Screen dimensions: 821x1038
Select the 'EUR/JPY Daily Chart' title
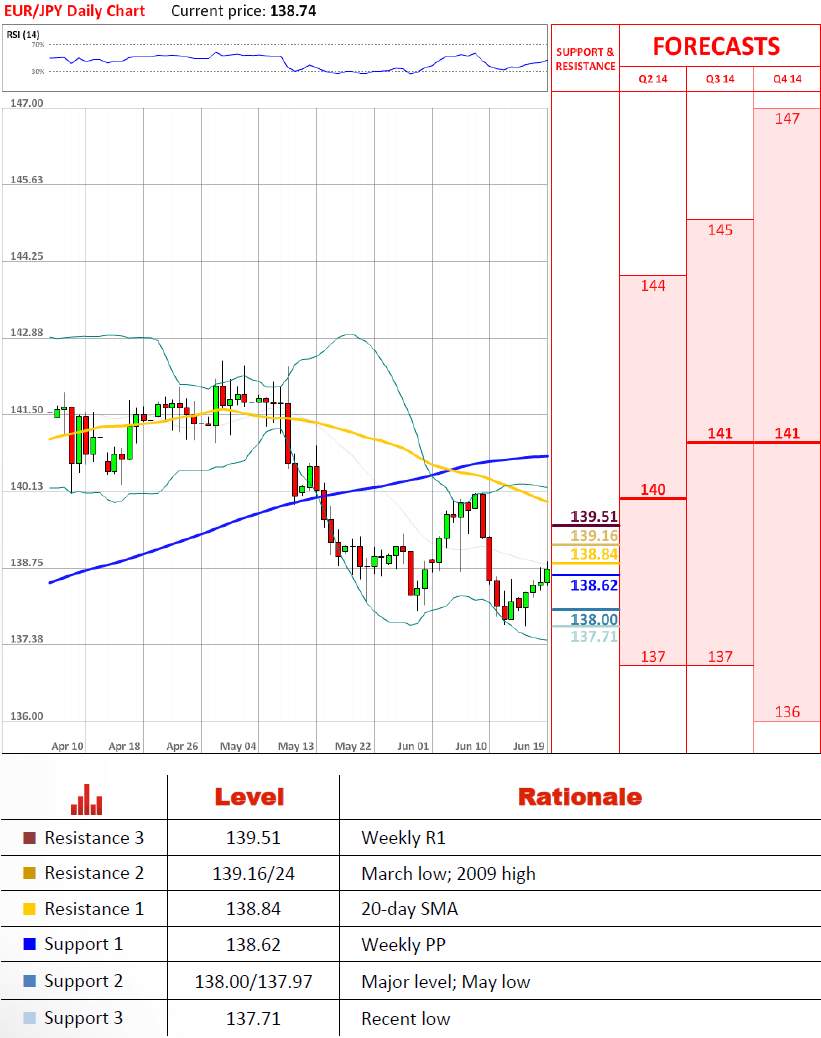[75, 11]
